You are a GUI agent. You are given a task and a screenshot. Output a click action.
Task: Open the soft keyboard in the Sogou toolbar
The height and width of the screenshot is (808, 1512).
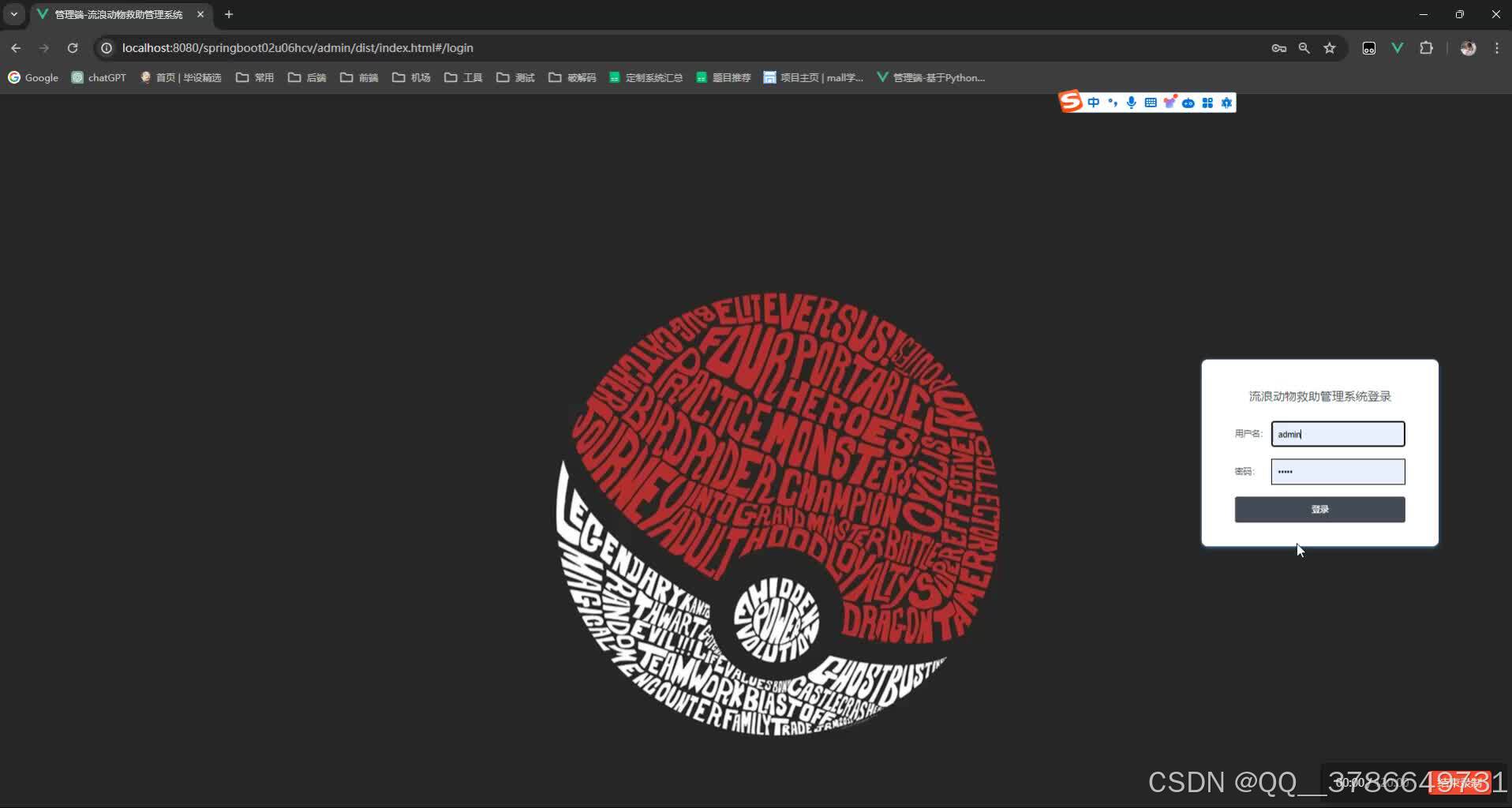click(1150, 103)
